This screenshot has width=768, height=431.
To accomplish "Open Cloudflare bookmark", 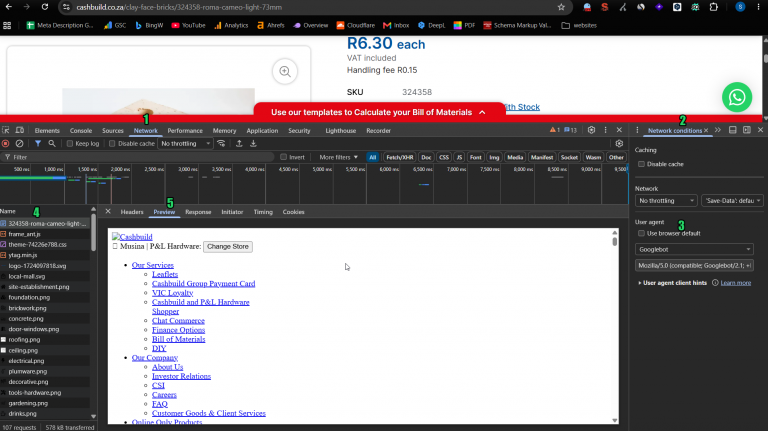I will click(356, 25).
